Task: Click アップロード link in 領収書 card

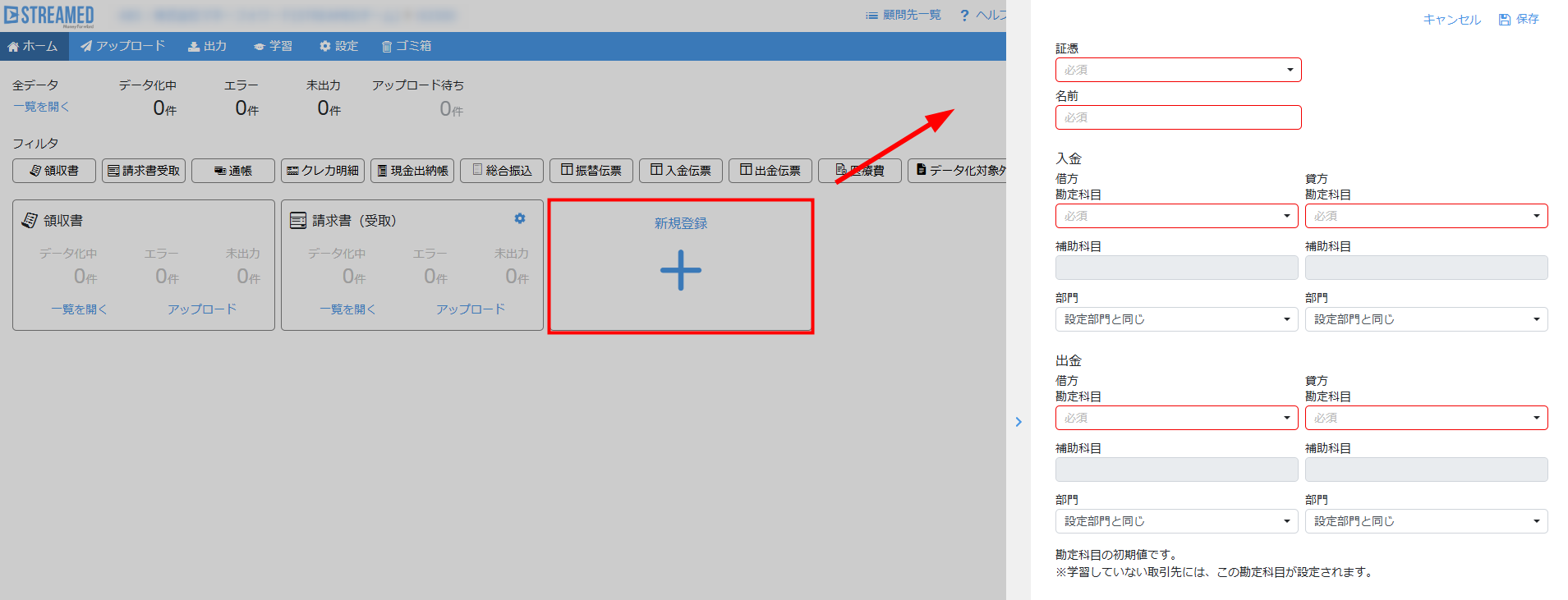Action: point(202,309)
